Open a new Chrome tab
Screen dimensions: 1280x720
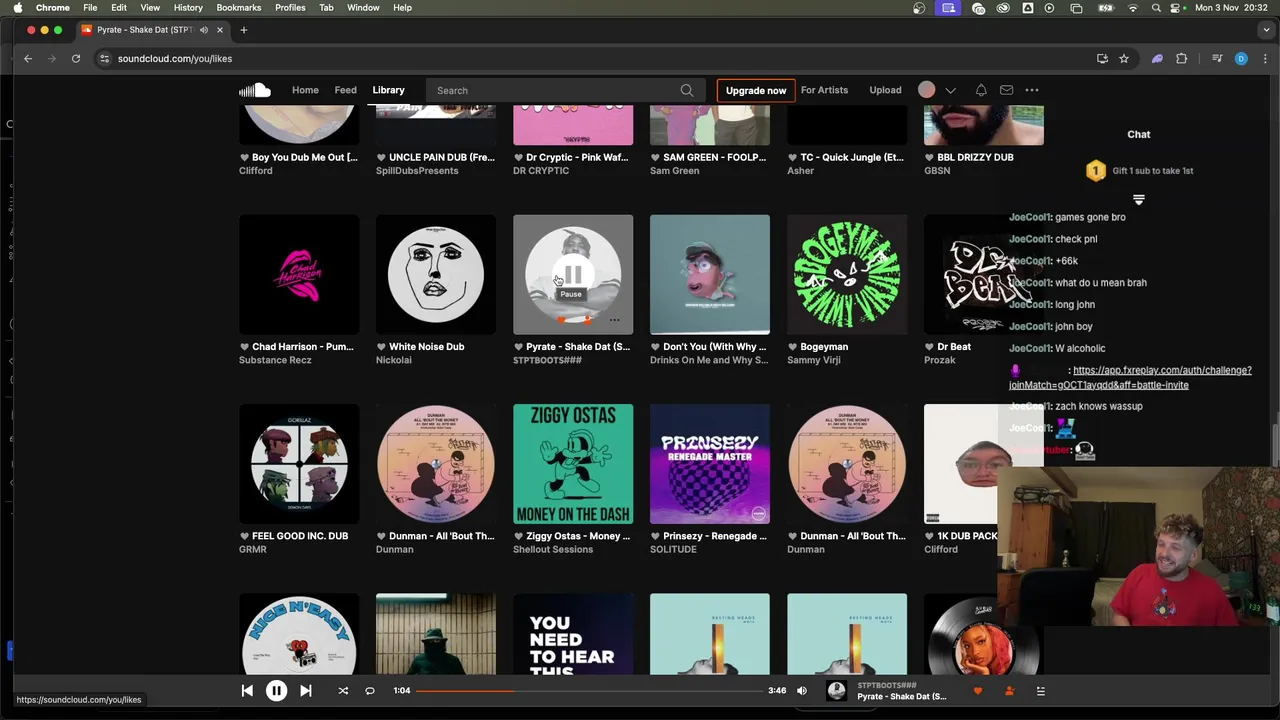coord(243,30)
